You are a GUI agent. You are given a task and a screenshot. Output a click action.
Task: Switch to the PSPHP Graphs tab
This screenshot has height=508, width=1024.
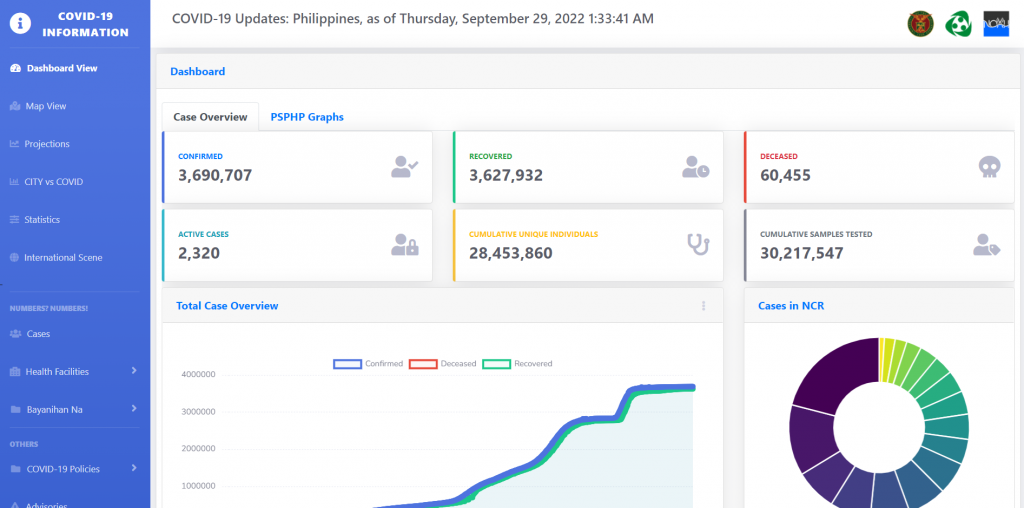(307, 118)
